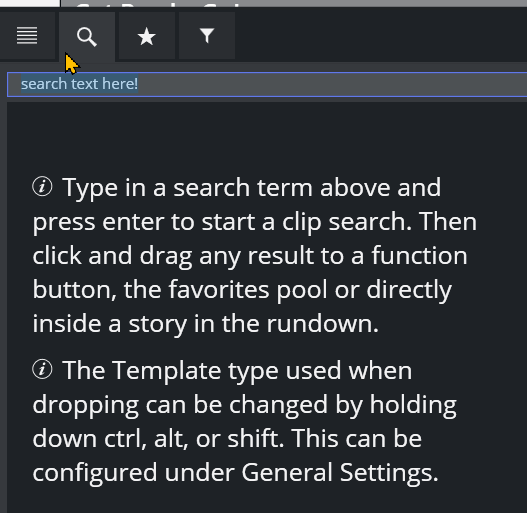This screenshot has width=527, height=513.
Task: Click the info icon beside 'Type in a search term'
Action: [42, 187]
